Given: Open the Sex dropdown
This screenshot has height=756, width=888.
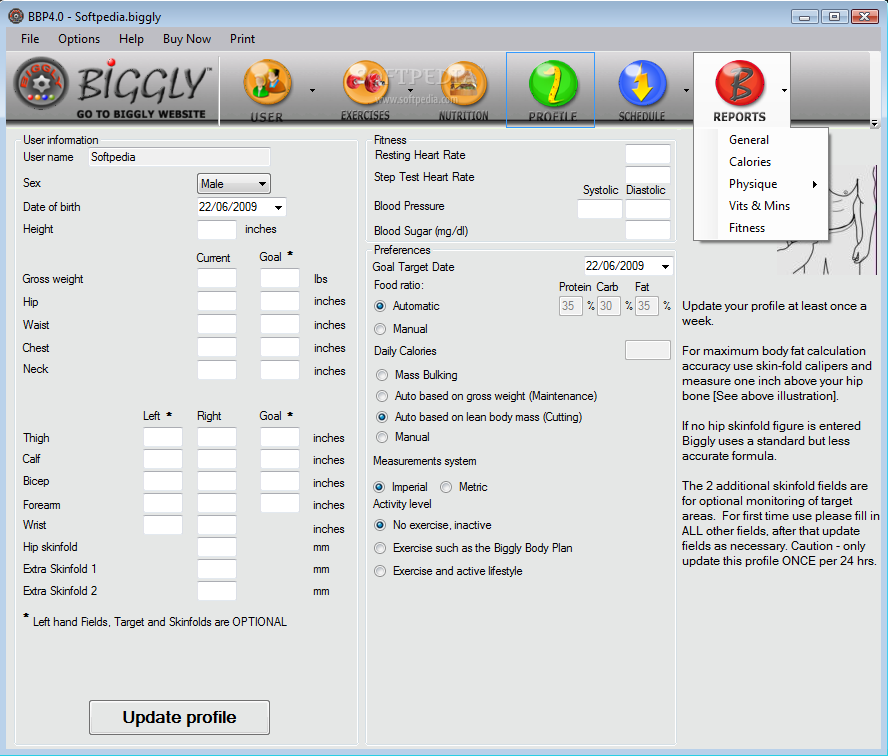Looking at the screenshot, I should tap(233, 183).
